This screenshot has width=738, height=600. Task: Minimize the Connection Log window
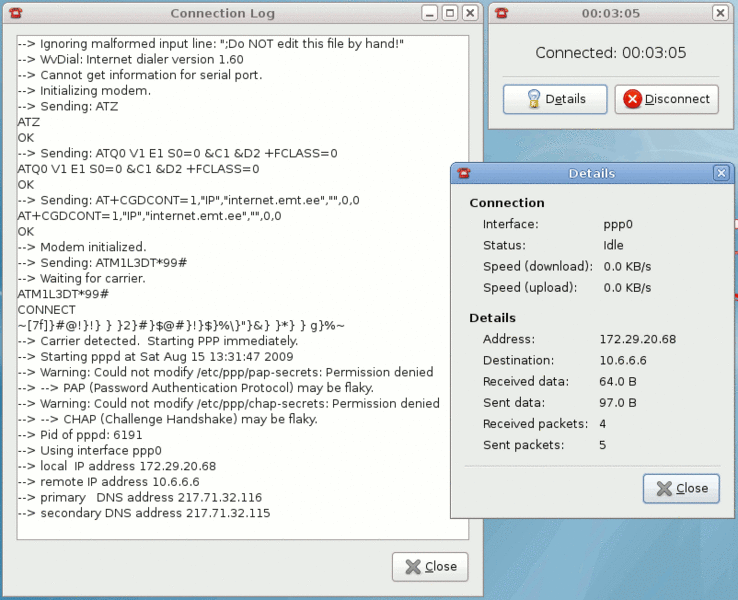tap(429, 13)
